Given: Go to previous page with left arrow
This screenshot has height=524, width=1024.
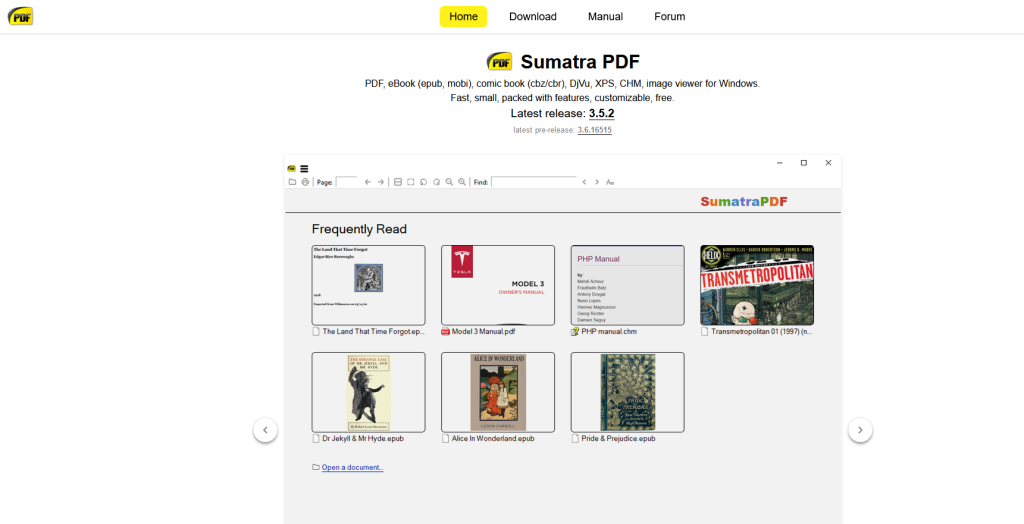Looking at the screenshot, I should click(368, 182).
